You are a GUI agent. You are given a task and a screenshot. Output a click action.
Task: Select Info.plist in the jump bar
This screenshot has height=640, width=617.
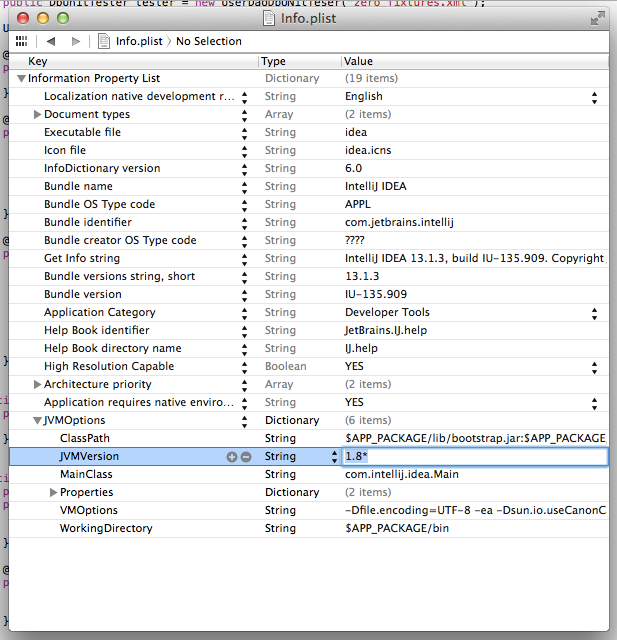(139, 41)
